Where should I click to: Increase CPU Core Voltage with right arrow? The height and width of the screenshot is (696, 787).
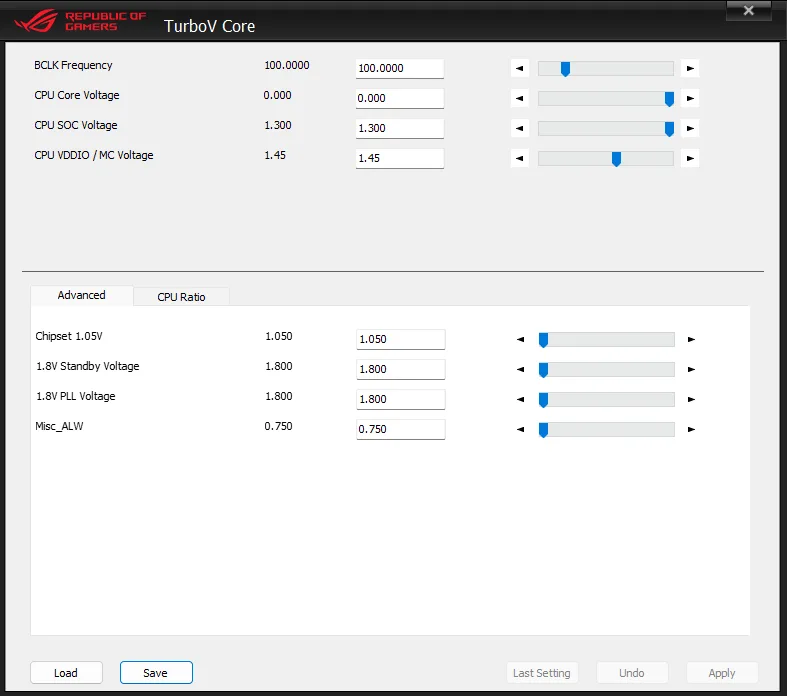pyautogui.click(x=690, y=98)
